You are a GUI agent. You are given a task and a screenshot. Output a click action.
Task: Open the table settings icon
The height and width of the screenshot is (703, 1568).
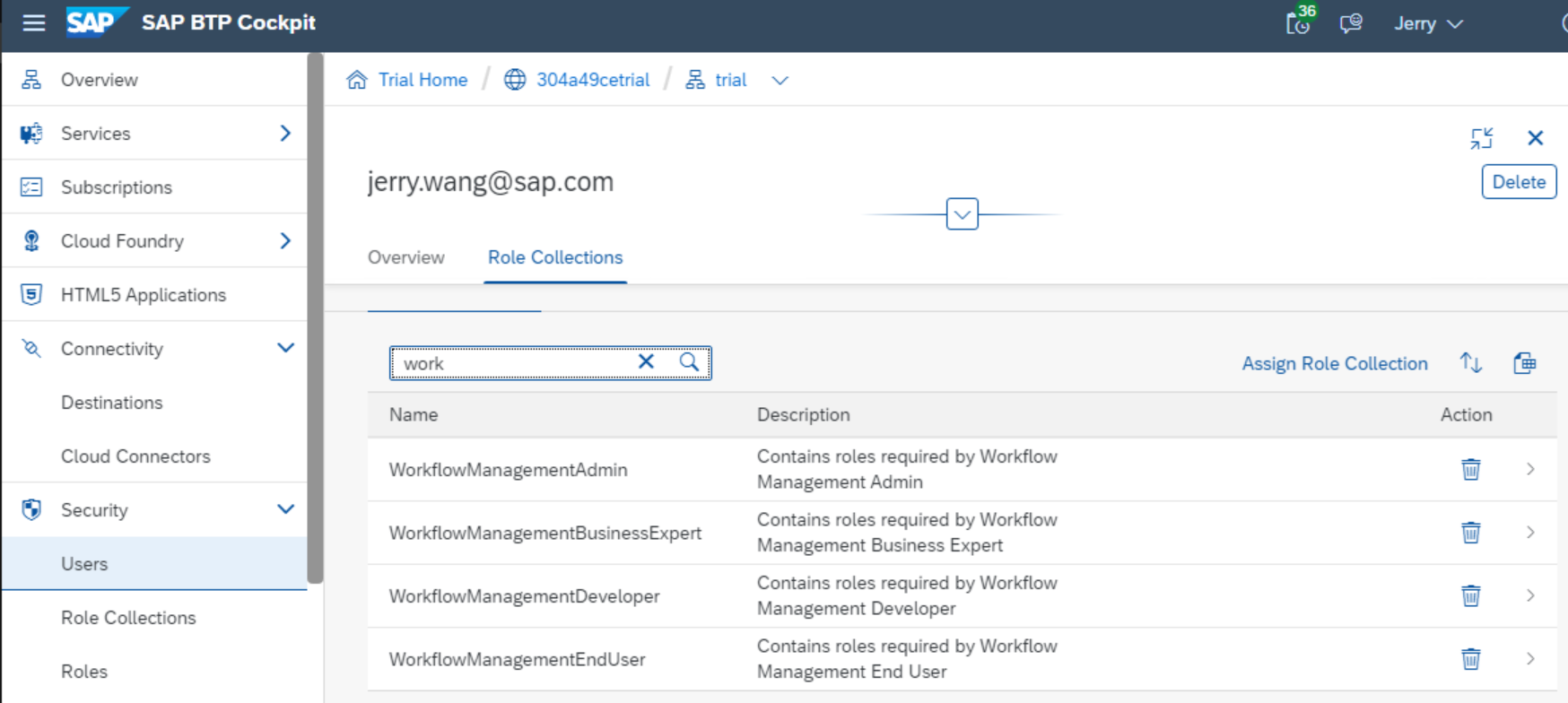click(1525, 363)
